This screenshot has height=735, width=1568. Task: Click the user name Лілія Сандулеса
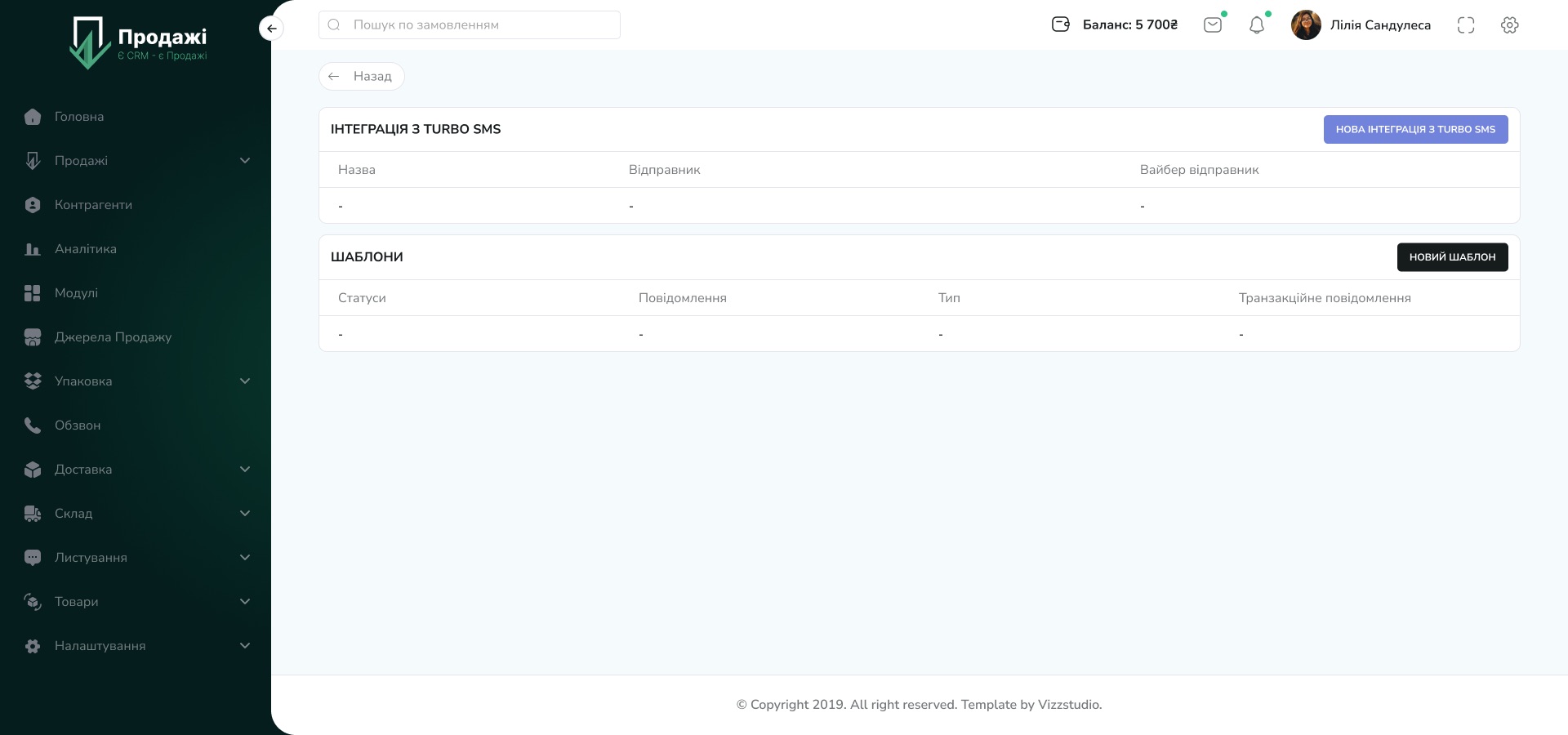pos(1380,24)
